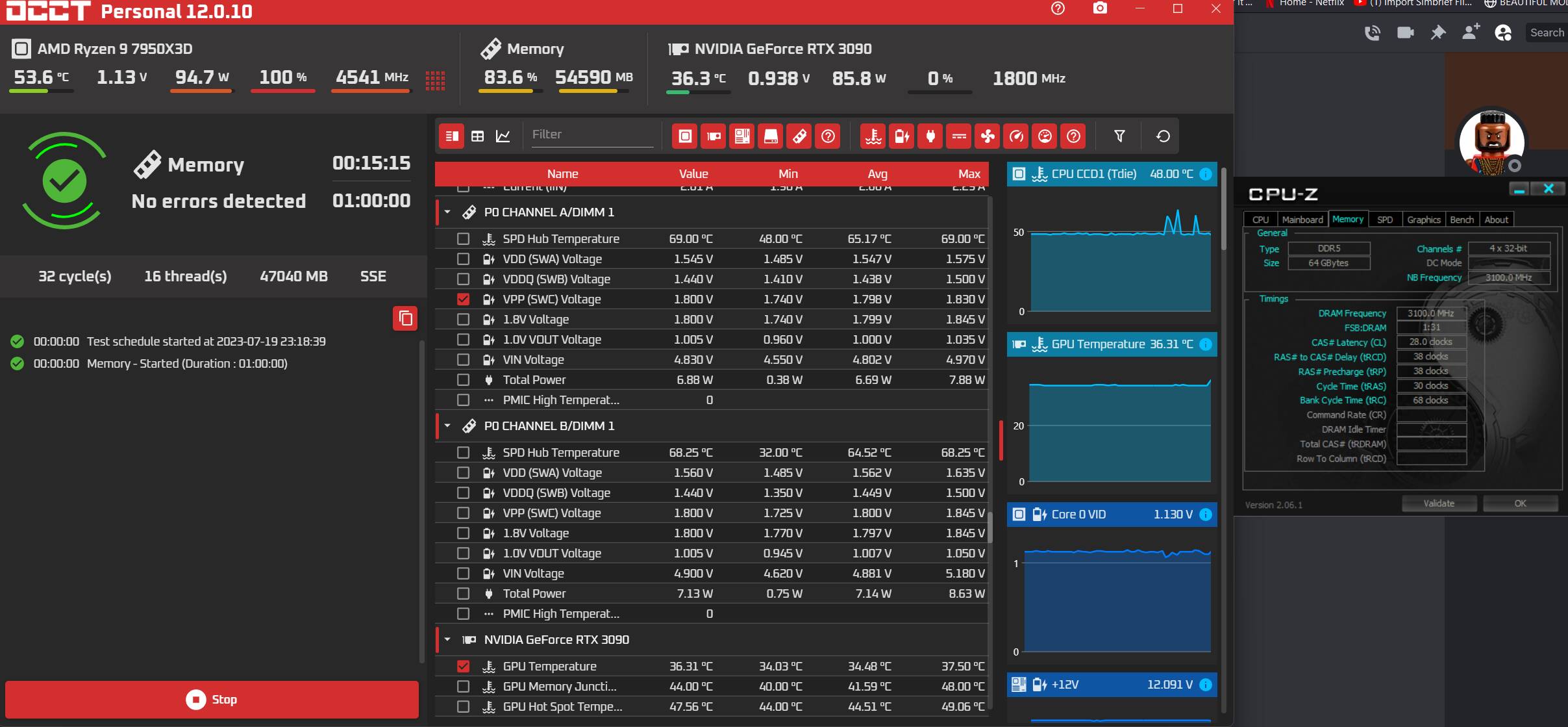Open the SPD tab in CPU-Z
This screenshot has width=1568, height=727.
click(x=1385, y=220)
